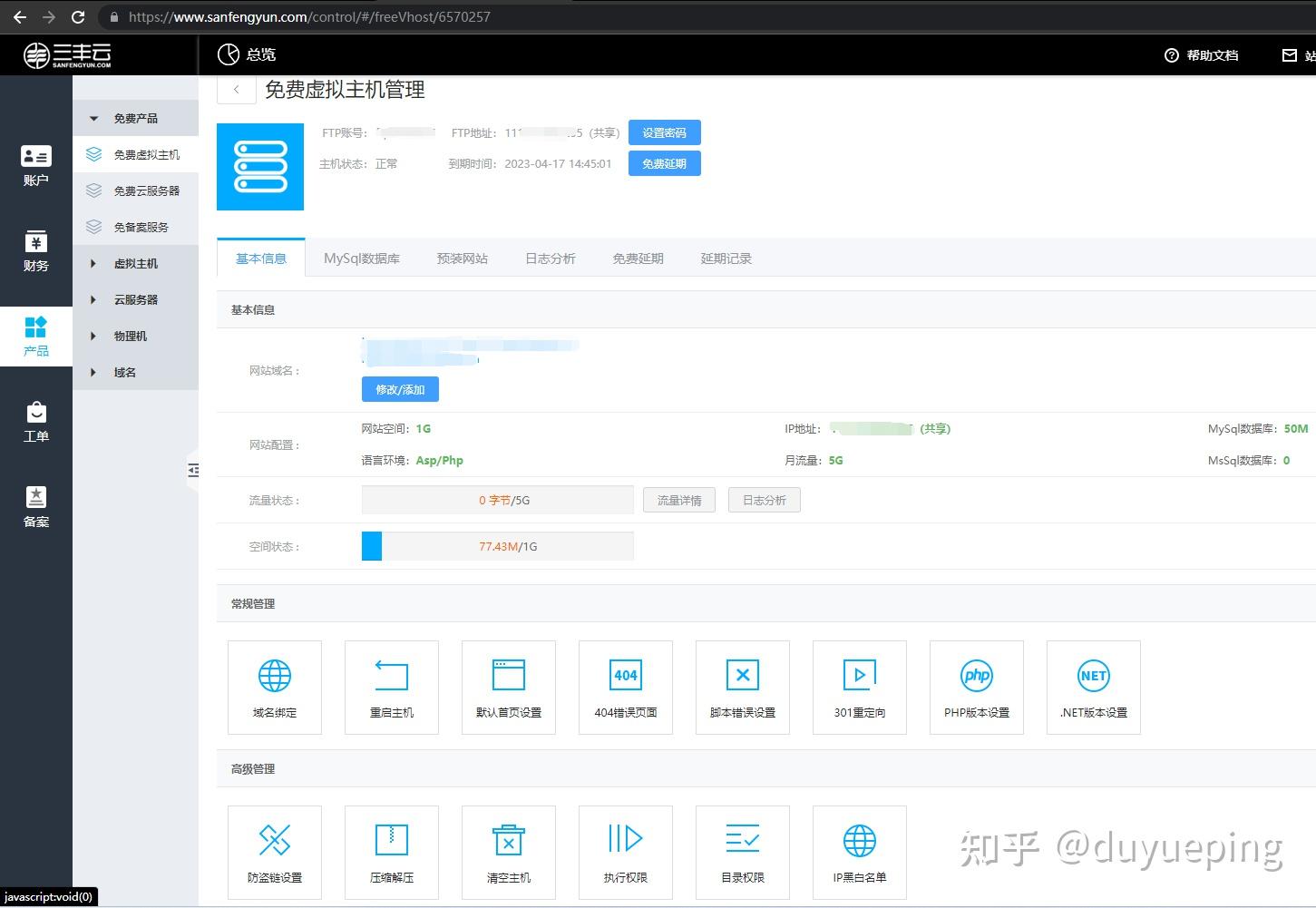Click the 修改/添加 domain button
This screenshot has width=1316, height=908.
400,389
